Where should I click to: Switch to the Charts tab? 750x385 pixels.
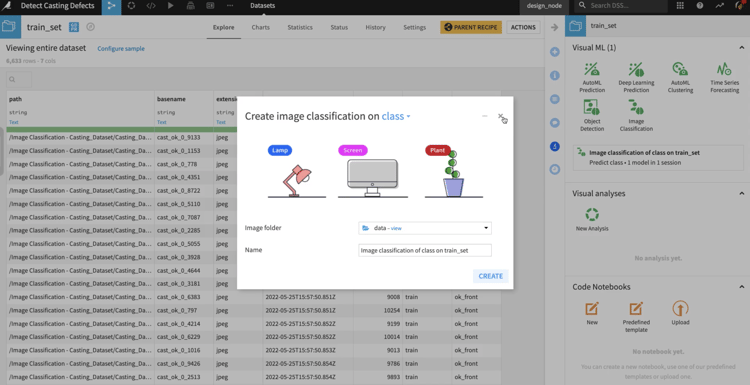tap(261, 27)
